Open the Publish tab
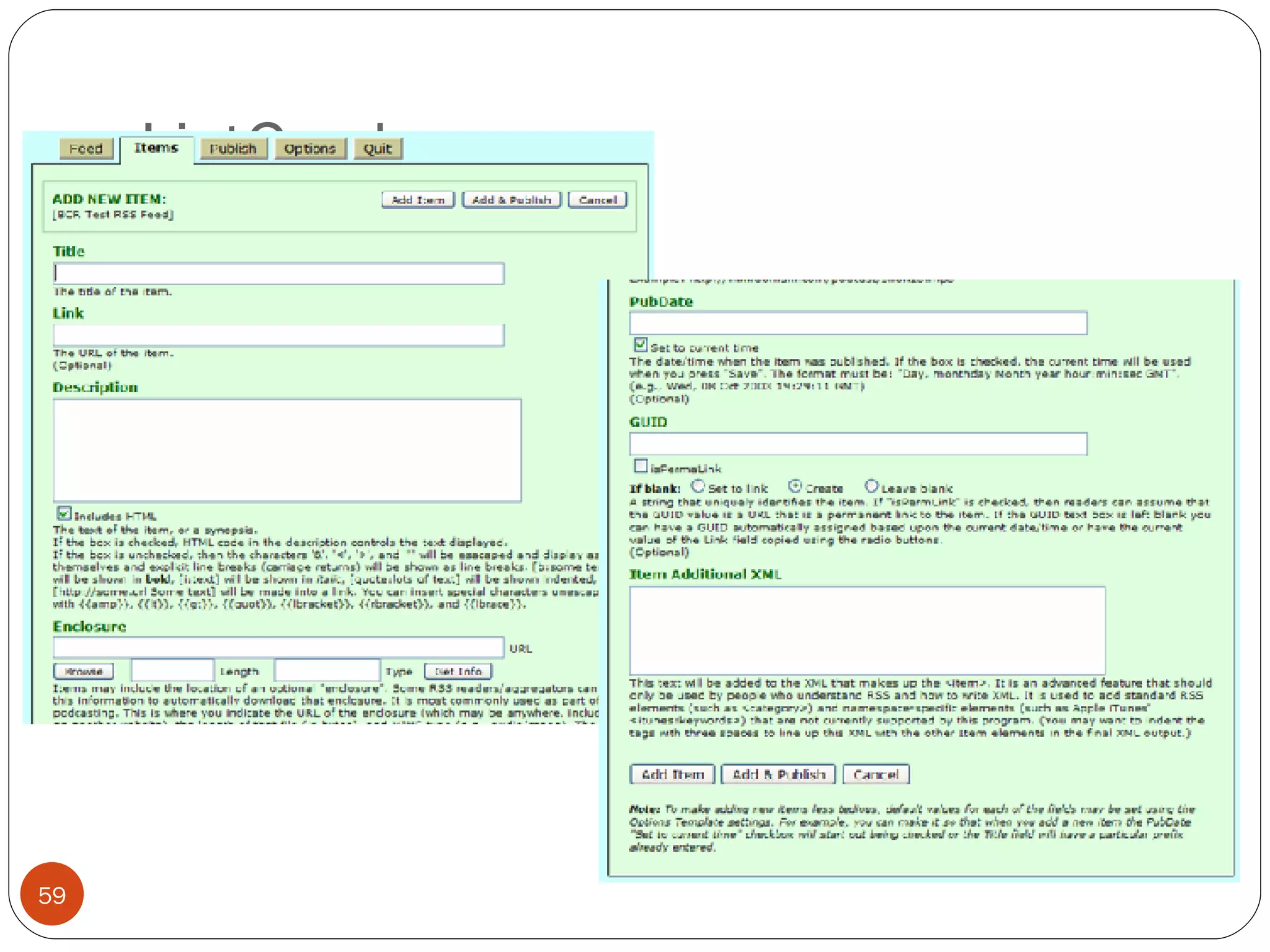 tap(233, 149)
